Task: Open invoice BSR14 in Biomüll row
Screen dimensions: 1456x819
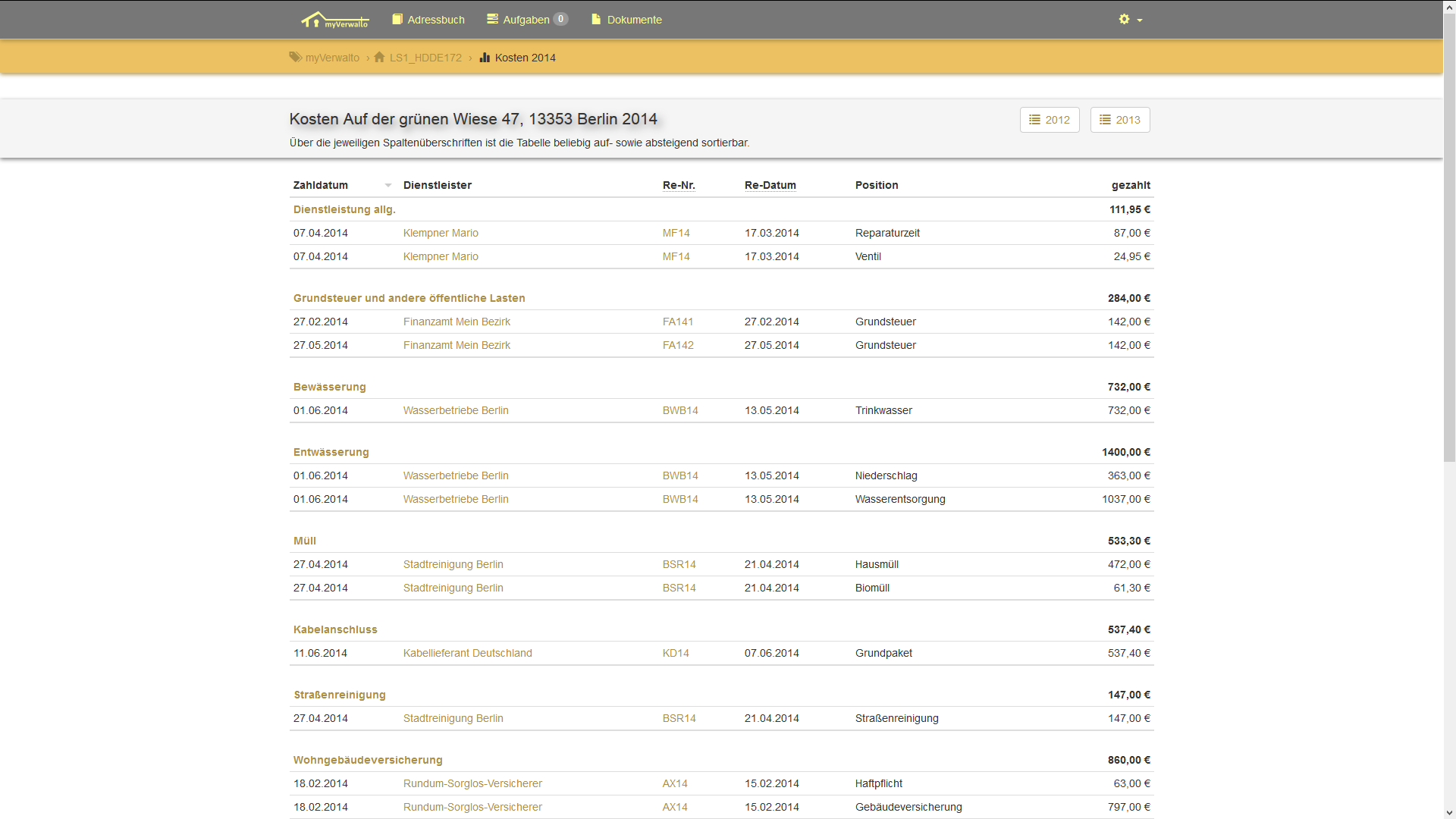Action: (679, 588)
